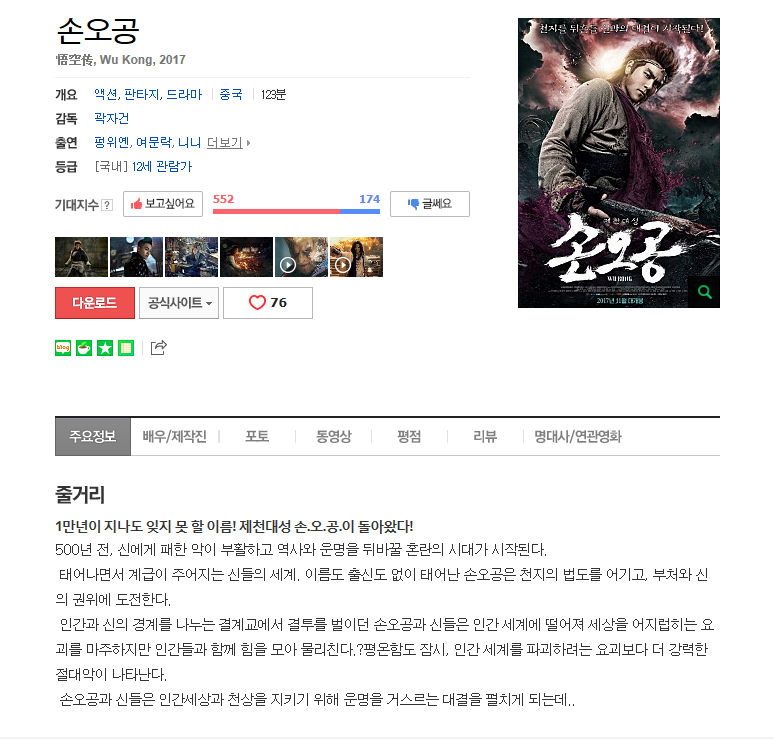Click the green star bookmark icon
This screenshot has height=739, width=774.
[105, 348]
